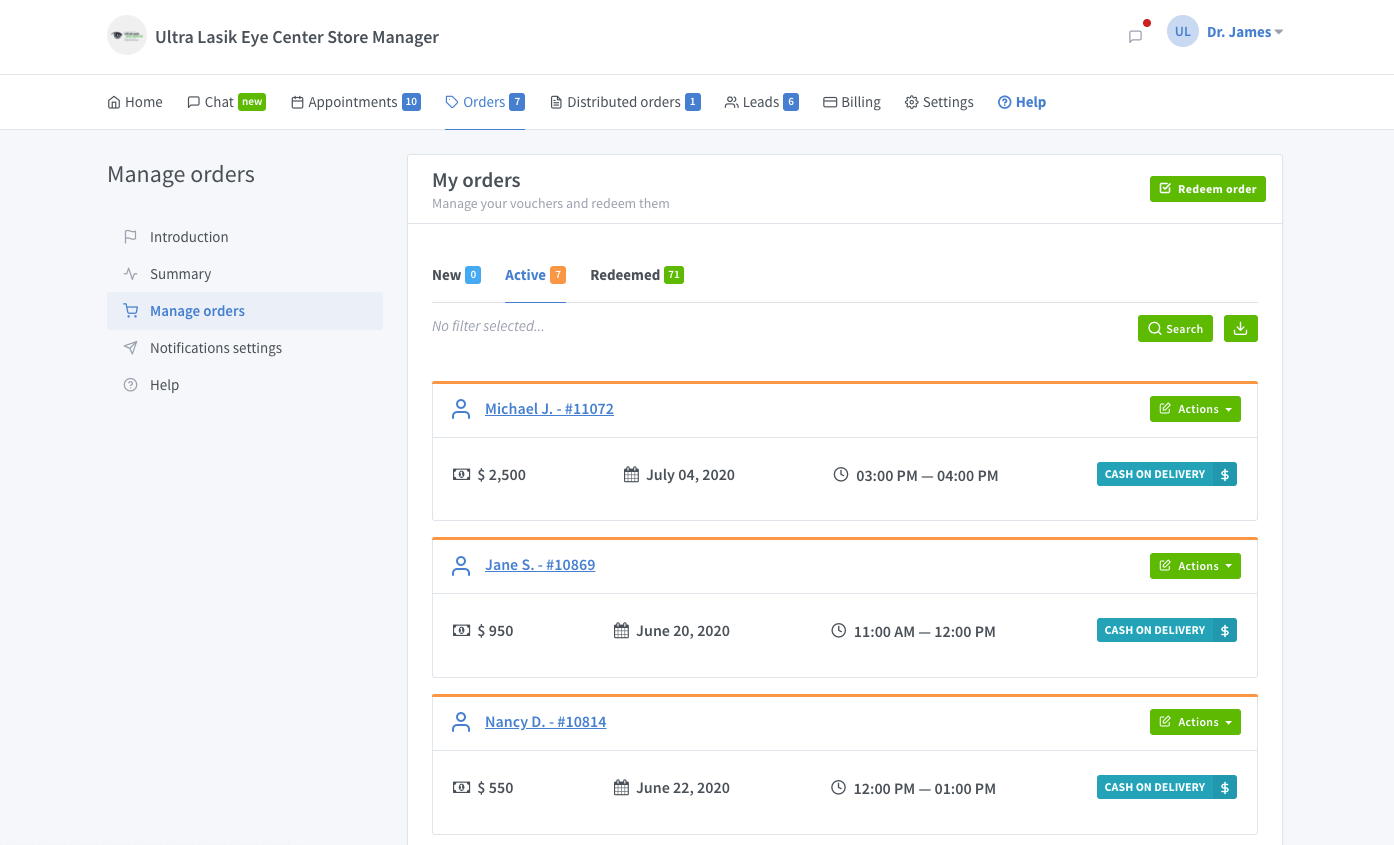Click Help in the top navigation
The image size is (1394, 845).
click(x=1022, y=102)
